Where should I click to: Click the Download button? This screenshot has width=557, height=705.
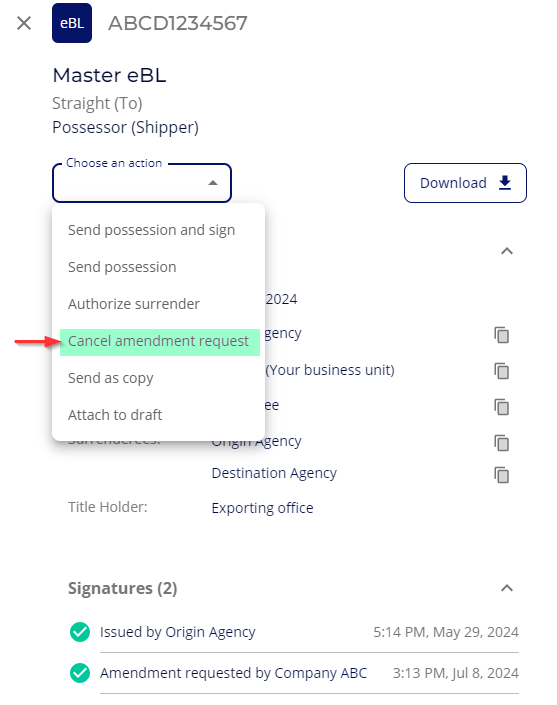click(465, 183)
